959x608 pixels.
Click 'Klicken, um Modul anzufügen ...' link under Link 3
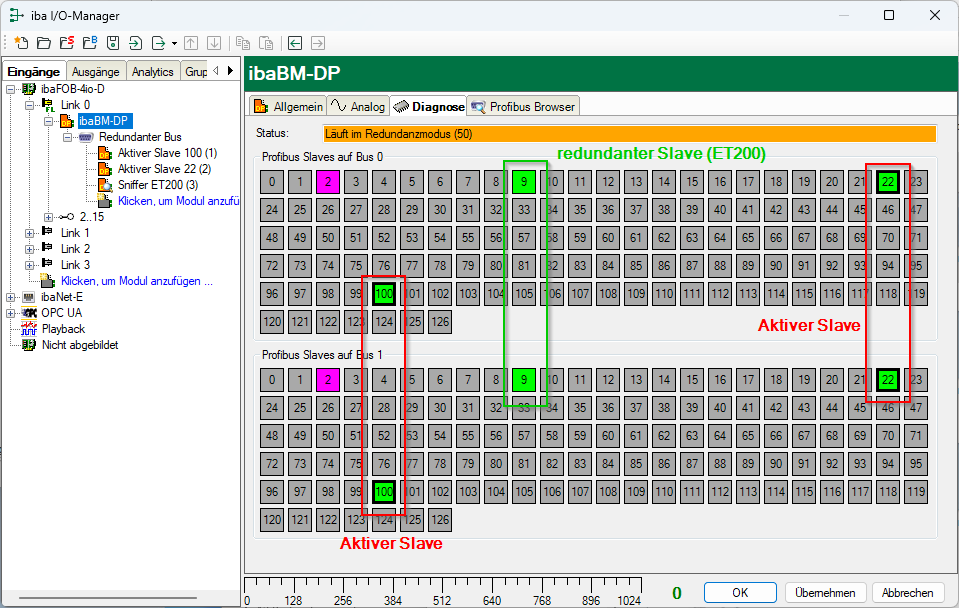point(136,281)
